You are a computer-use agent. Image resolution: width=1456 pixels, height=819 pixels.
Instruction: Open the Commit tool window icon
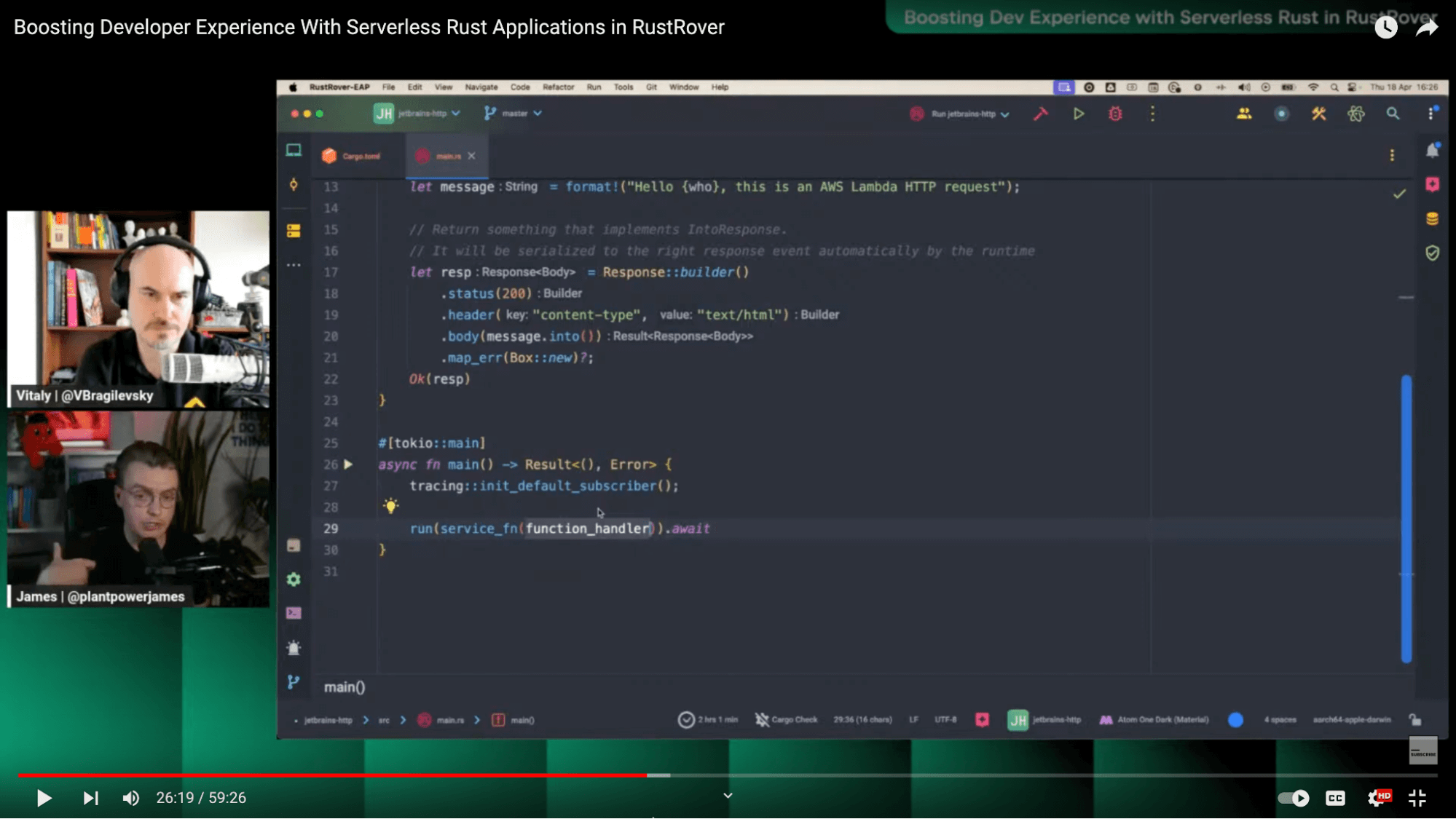tap(294, 185)
